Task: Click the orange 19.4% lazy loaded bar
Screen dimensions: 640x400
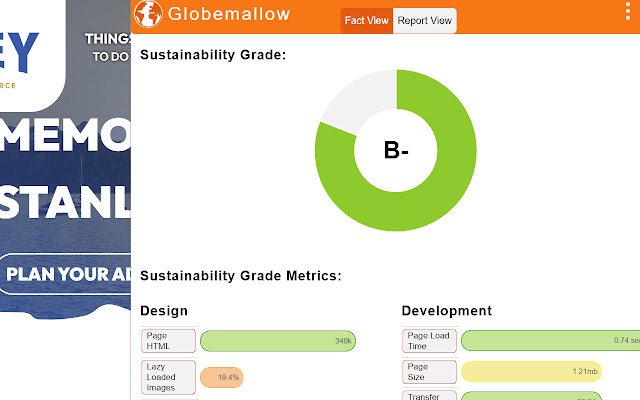Action: pyautogui.click(x=222, y=378)
